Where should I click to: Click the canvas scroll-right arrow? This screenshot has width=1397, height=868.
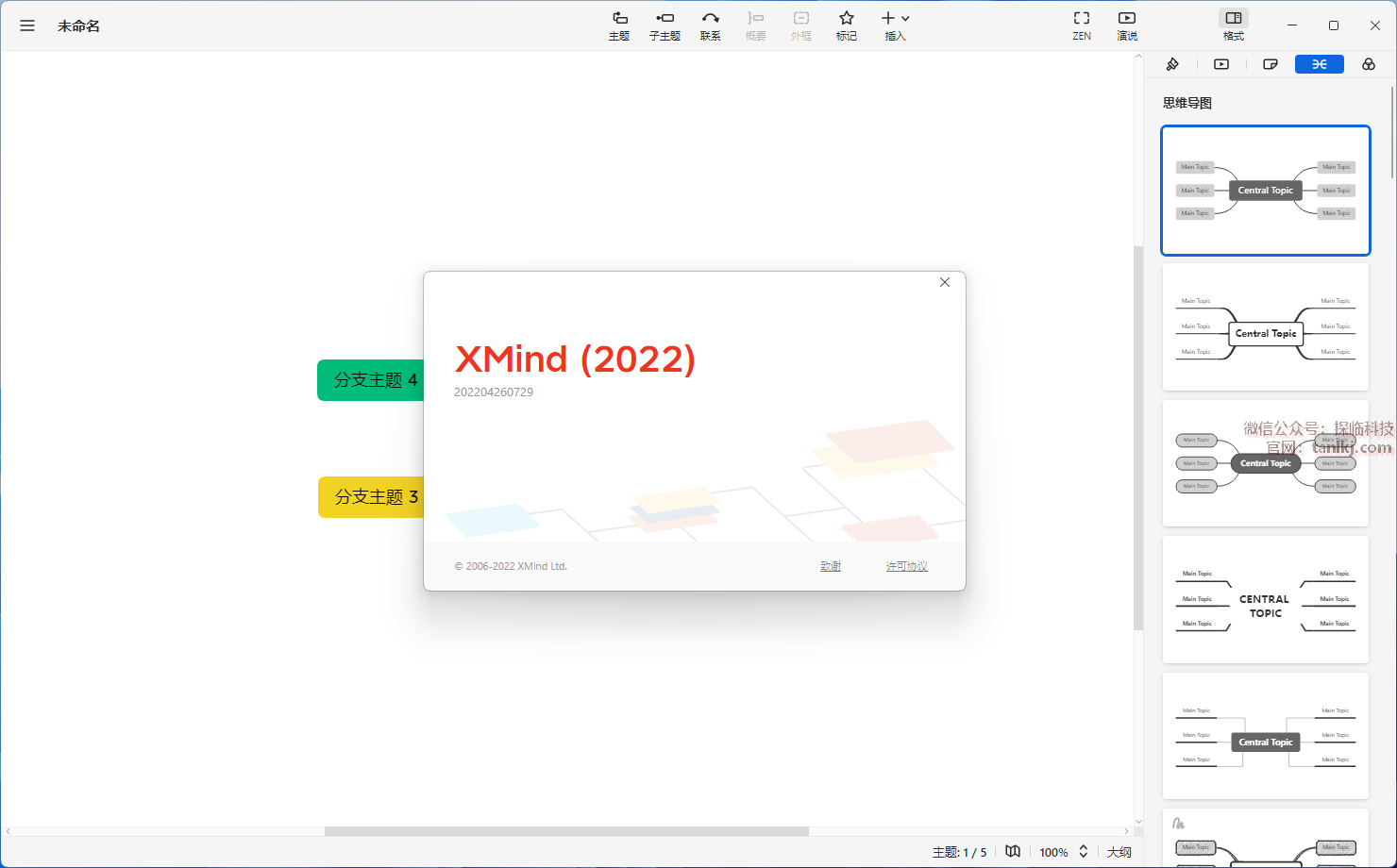[x=1127, y=831]
